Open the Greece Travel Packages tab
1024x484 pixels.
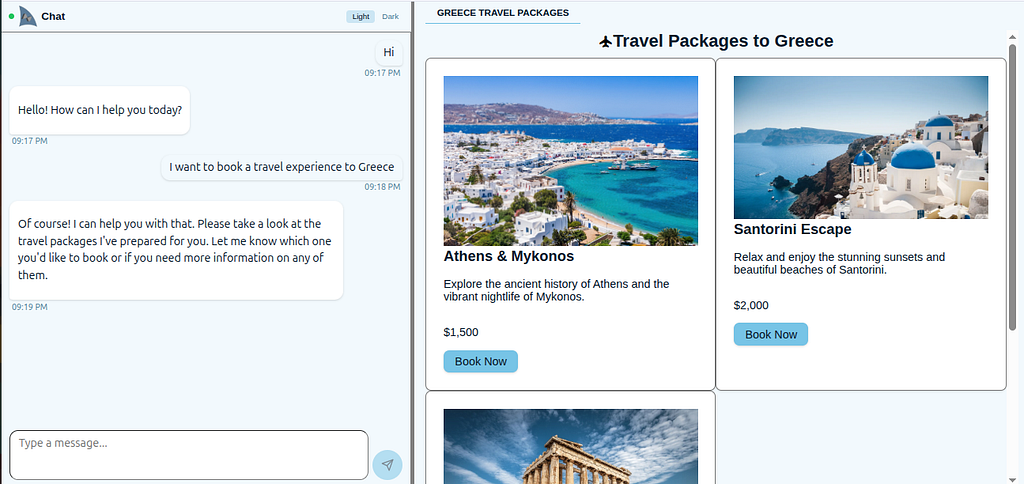pos(503,12)
